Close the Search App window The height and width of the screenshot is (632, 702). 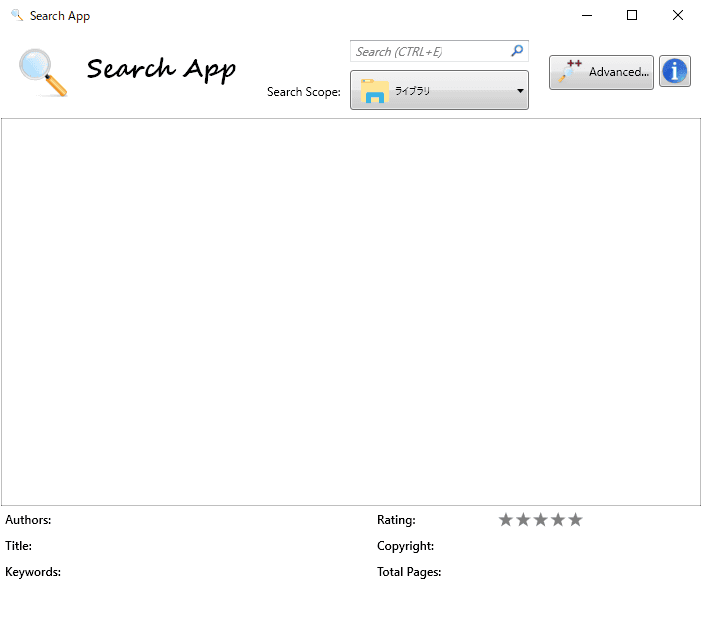[x=678, y=16]
